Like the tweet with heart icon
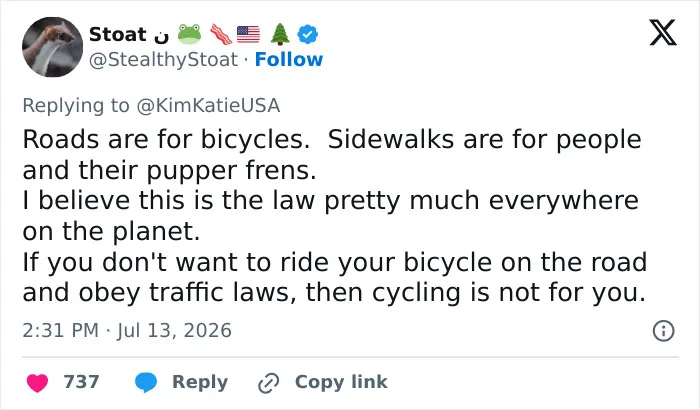The width and height of the screenshot is (700, 410). click(38, 383)
